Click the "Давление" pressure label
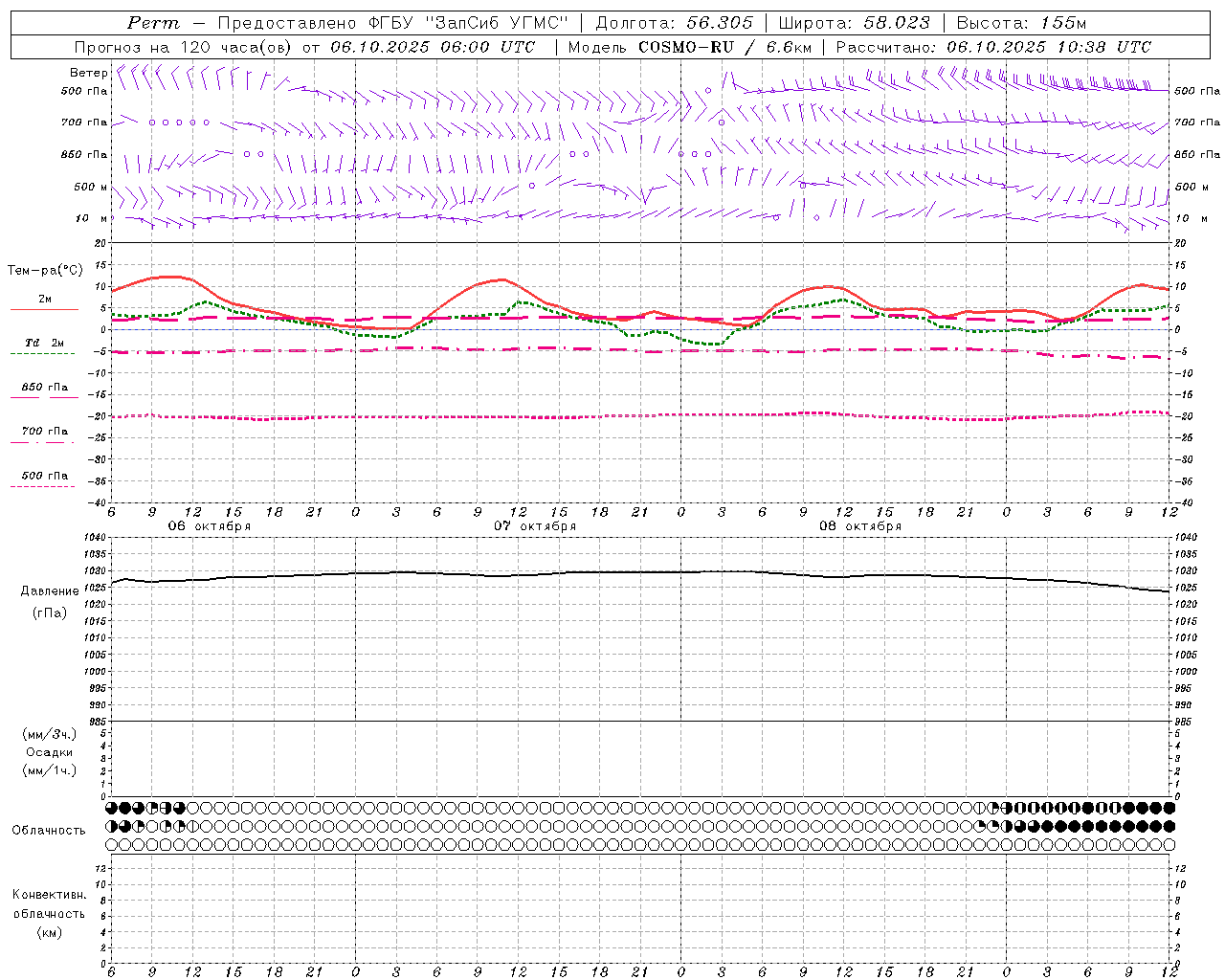 pos(50,591)
